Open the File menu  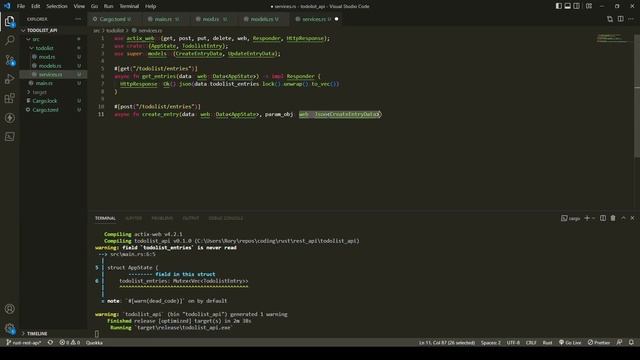pyautogui.click(x=21, y=6)
